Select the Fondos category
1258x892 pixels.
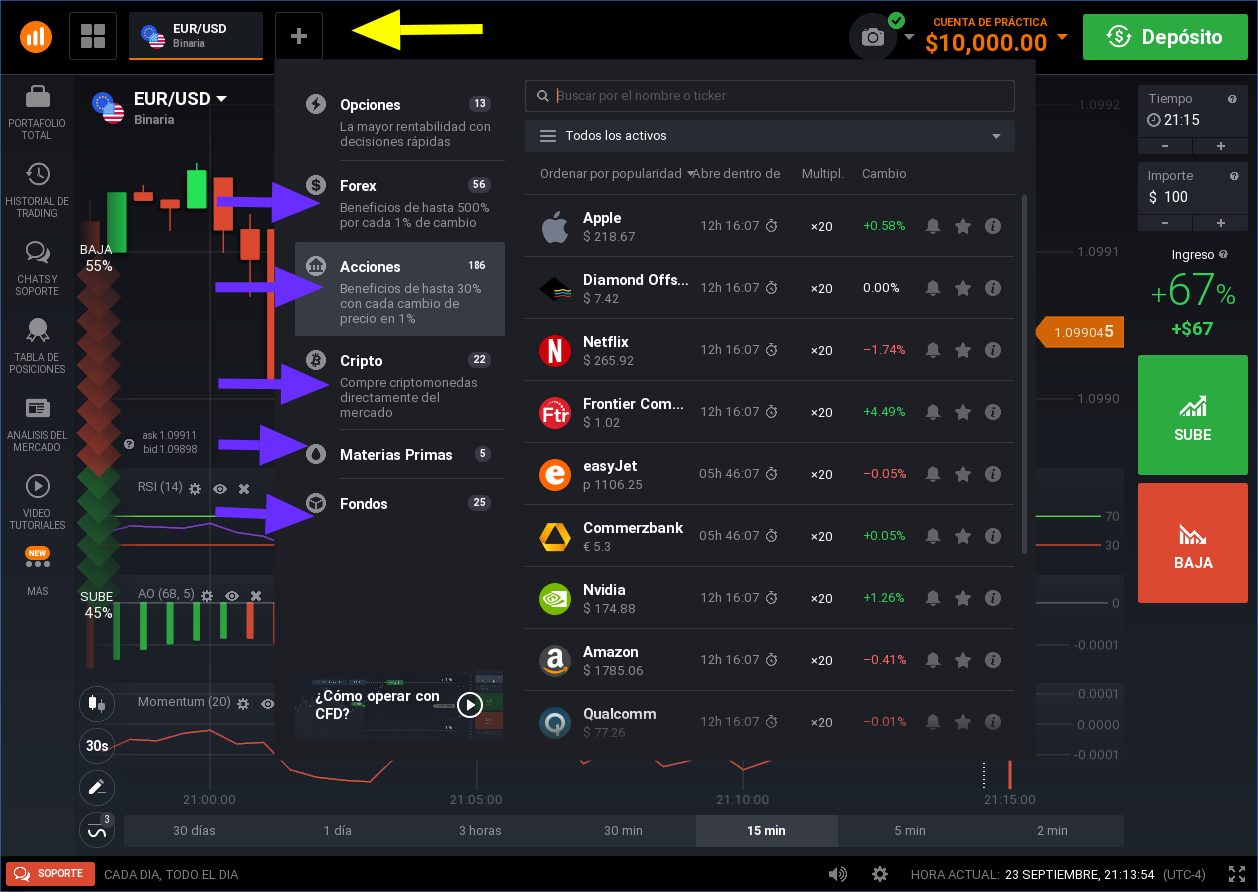point(400,503)
